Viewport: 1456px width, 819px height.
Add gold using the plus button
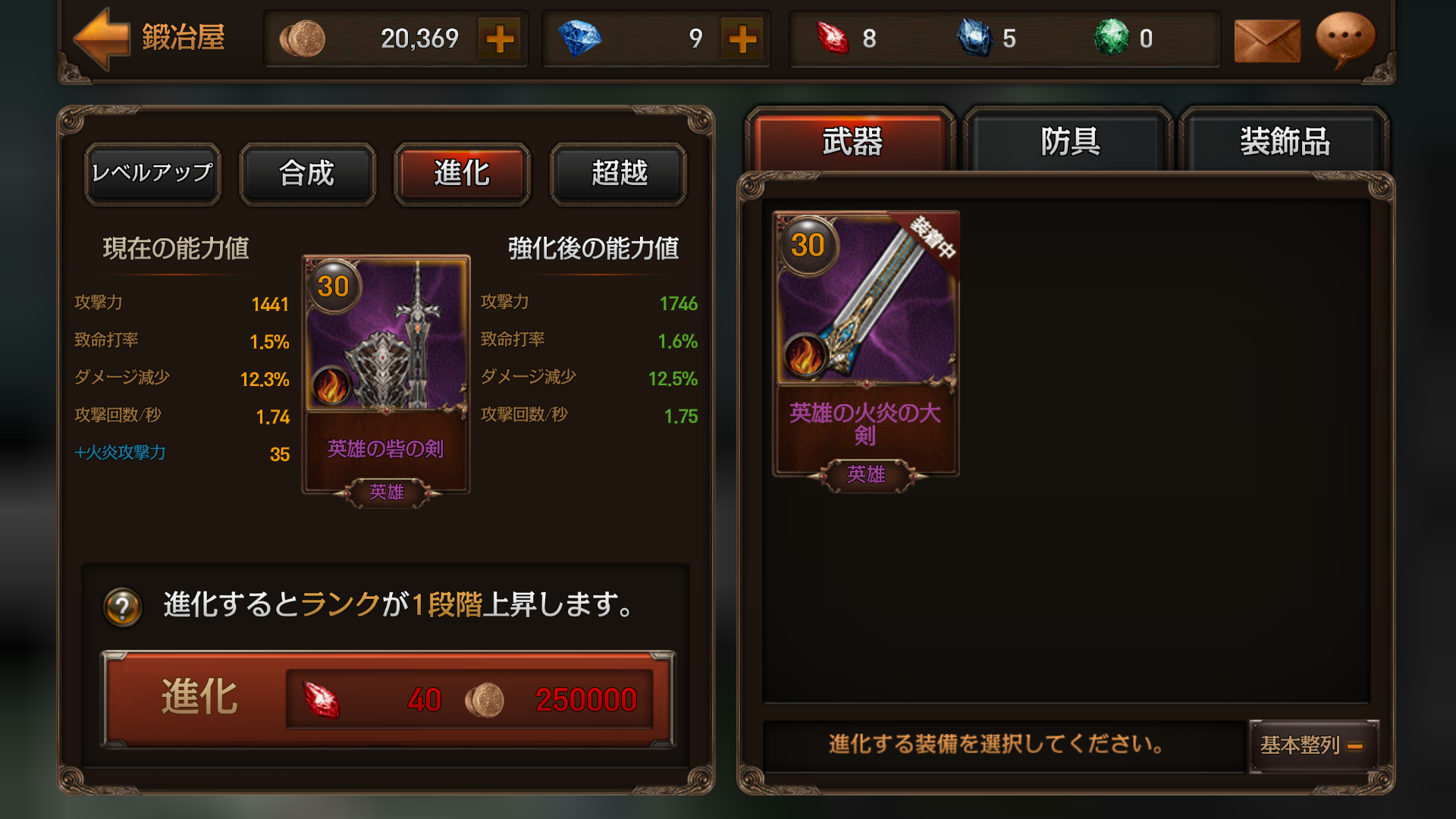500,39
